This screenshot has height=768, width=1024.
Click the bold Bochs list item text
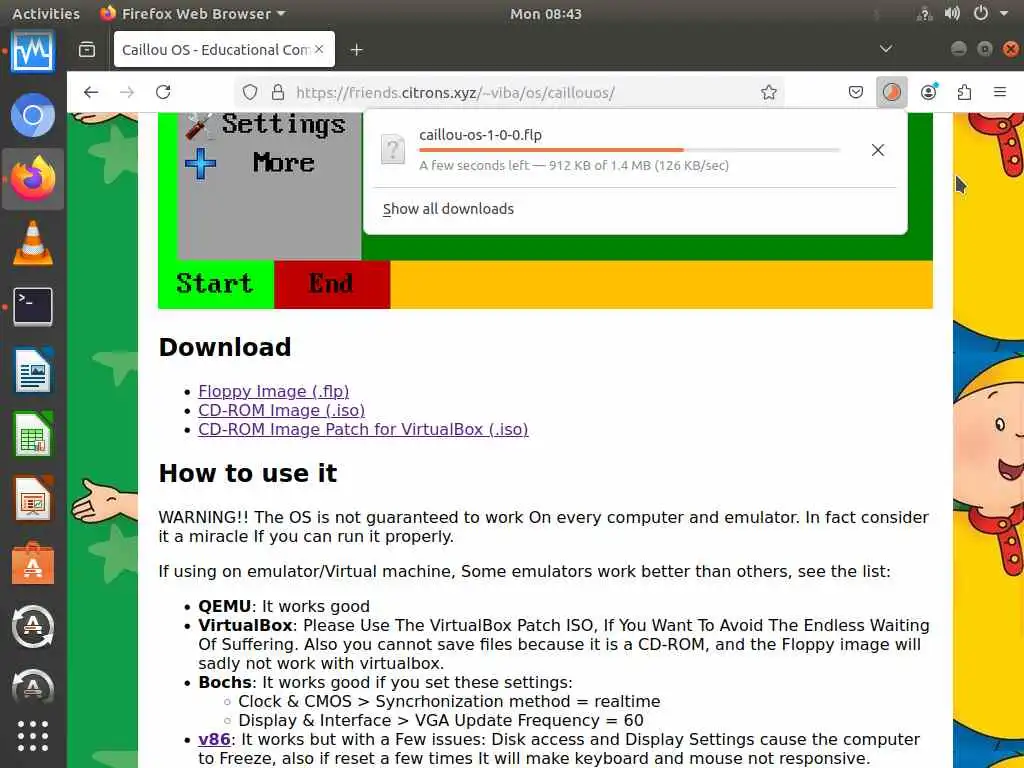click(x=225, y=682)
